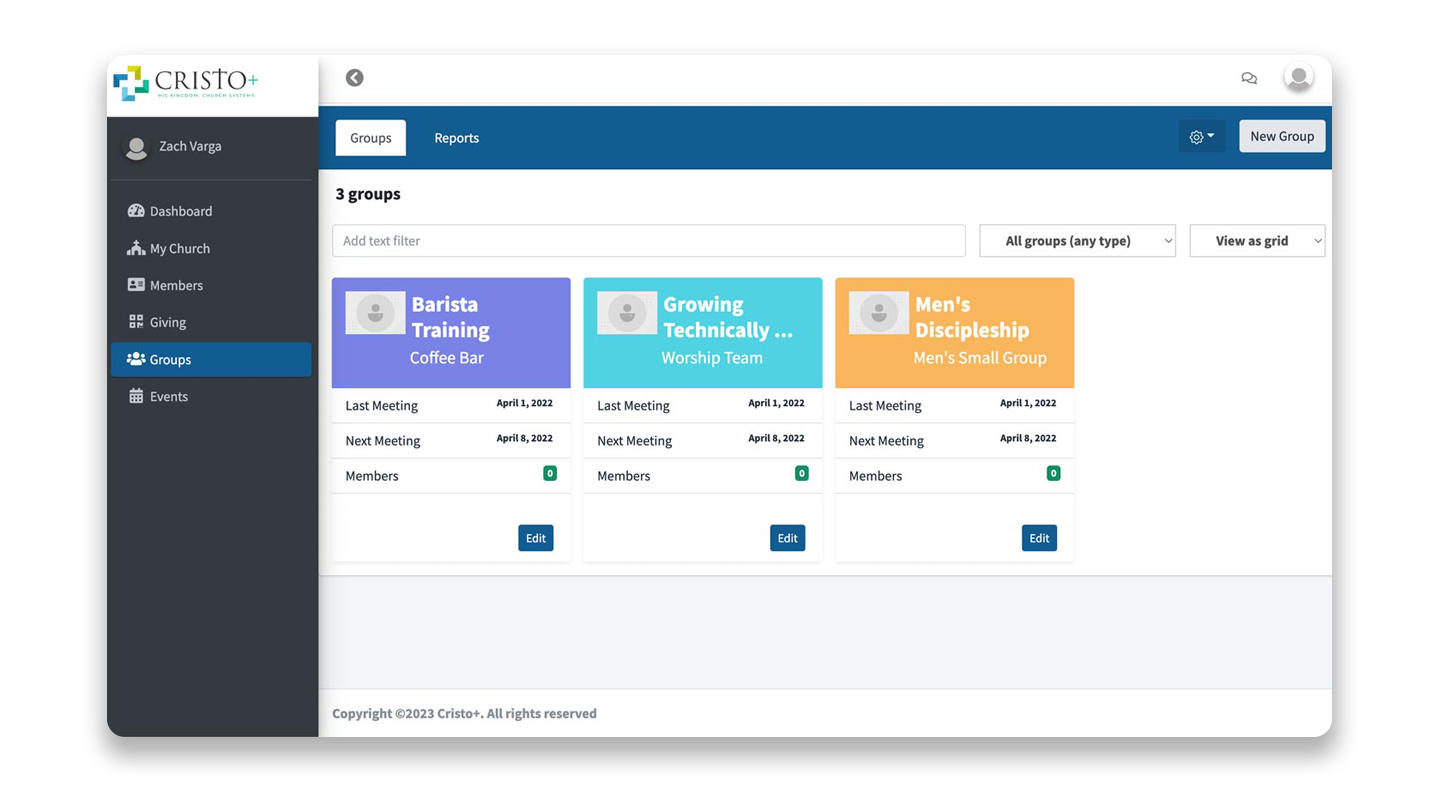
Task: Open the Growing Technically group thumbnail image
Action: coord(627,313)
